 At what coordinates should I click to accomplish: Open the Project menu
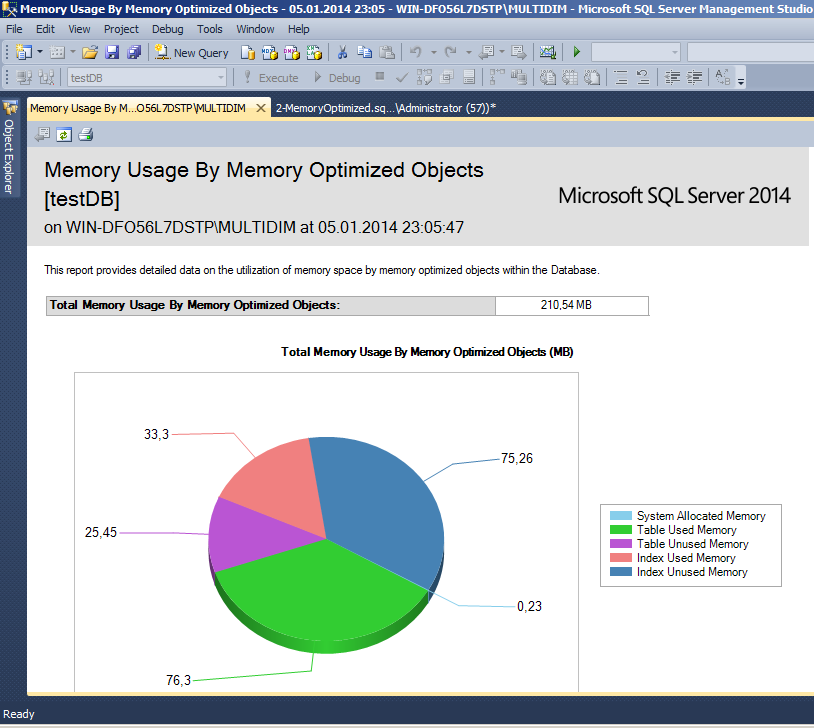click(121, 29)
